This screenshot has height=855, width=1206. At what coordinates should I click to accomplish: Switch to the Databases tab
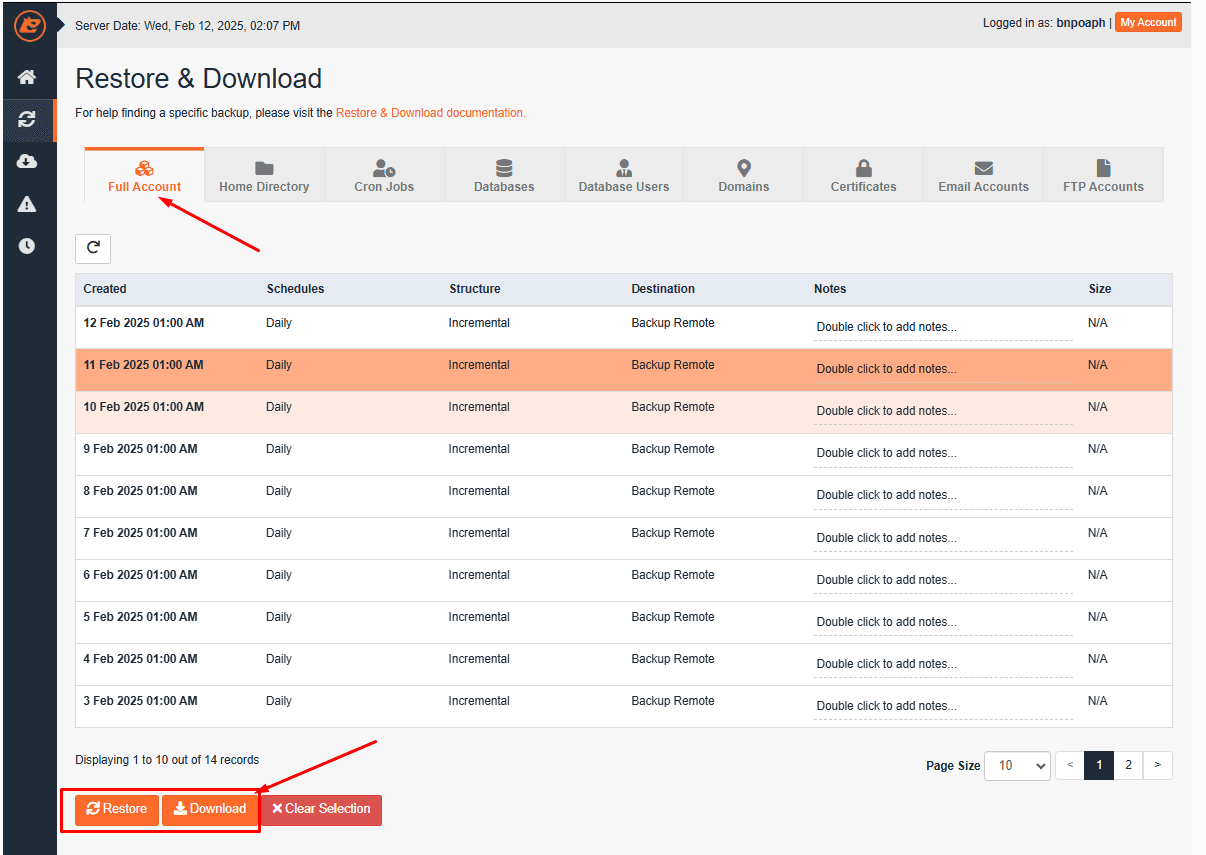pyautogui.click(x=504, y=176)
